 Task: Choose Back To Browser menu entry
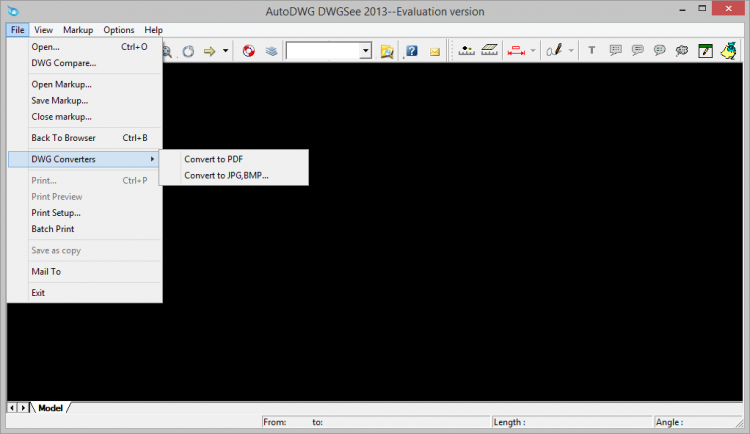pos(85,138)
